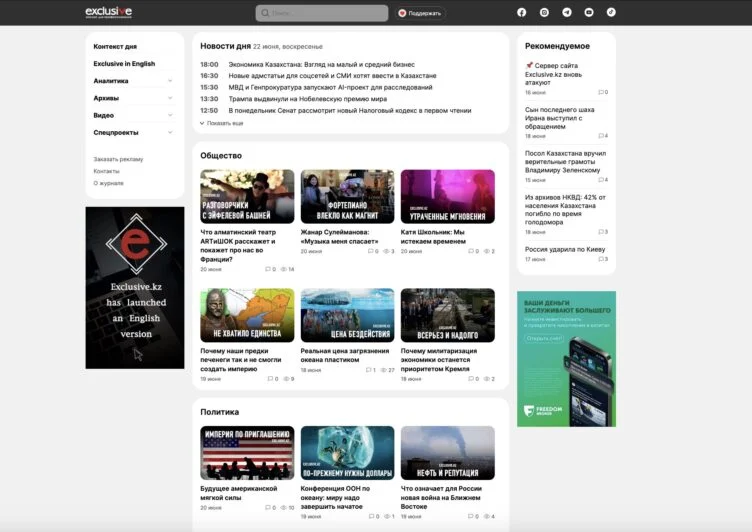Click comment icon under 'Сервер сайта' recommendation
Image resolution: width=752 pixels, height=532 pixels.
pos(601,92)
